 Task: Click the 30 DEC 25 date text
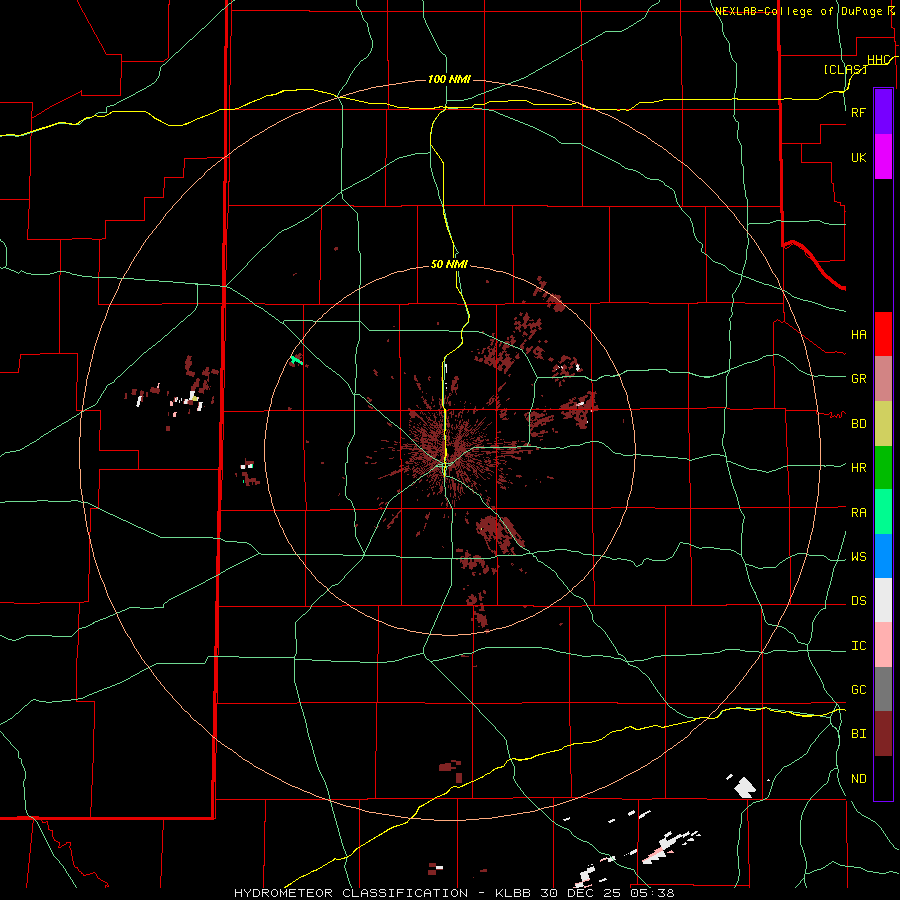click(580, 893)
